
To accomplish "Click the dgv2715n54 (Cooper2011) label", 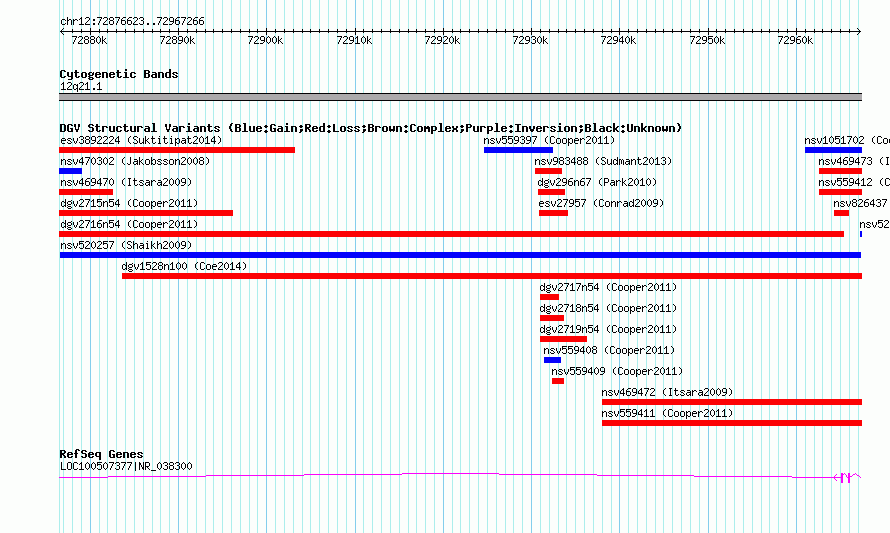I will [x=129, y=203].
